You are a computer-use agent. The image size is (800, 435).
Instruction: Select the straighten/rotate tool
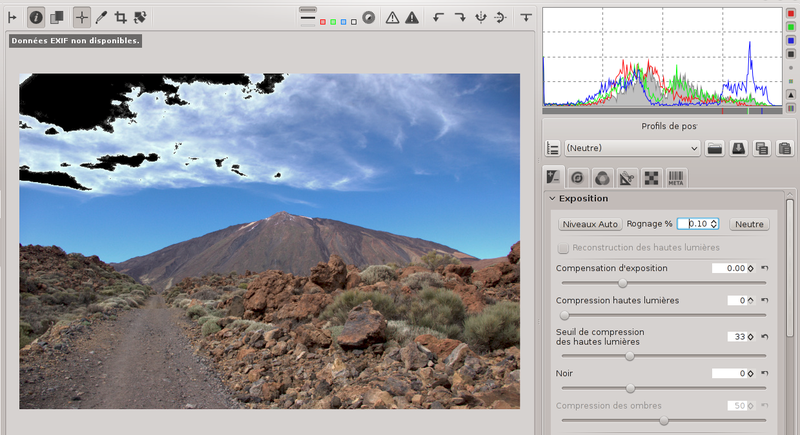pyautogui.click(x=140, y=17)
